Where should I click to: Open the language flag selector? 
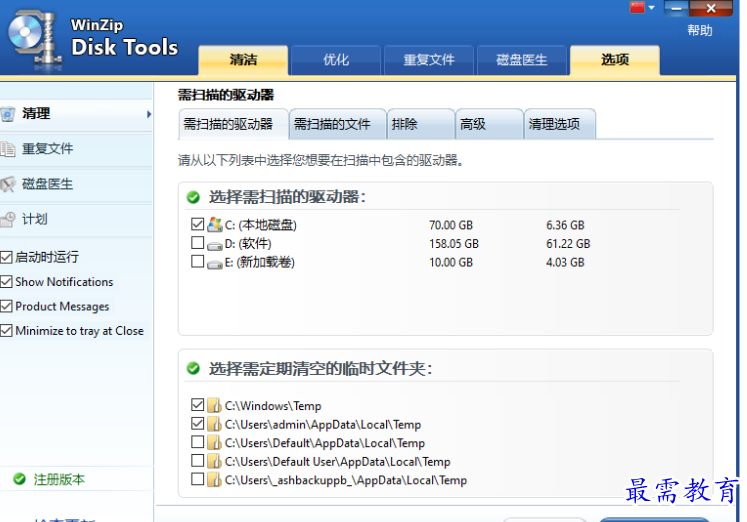pyautogui.click(x=642, y=8)
